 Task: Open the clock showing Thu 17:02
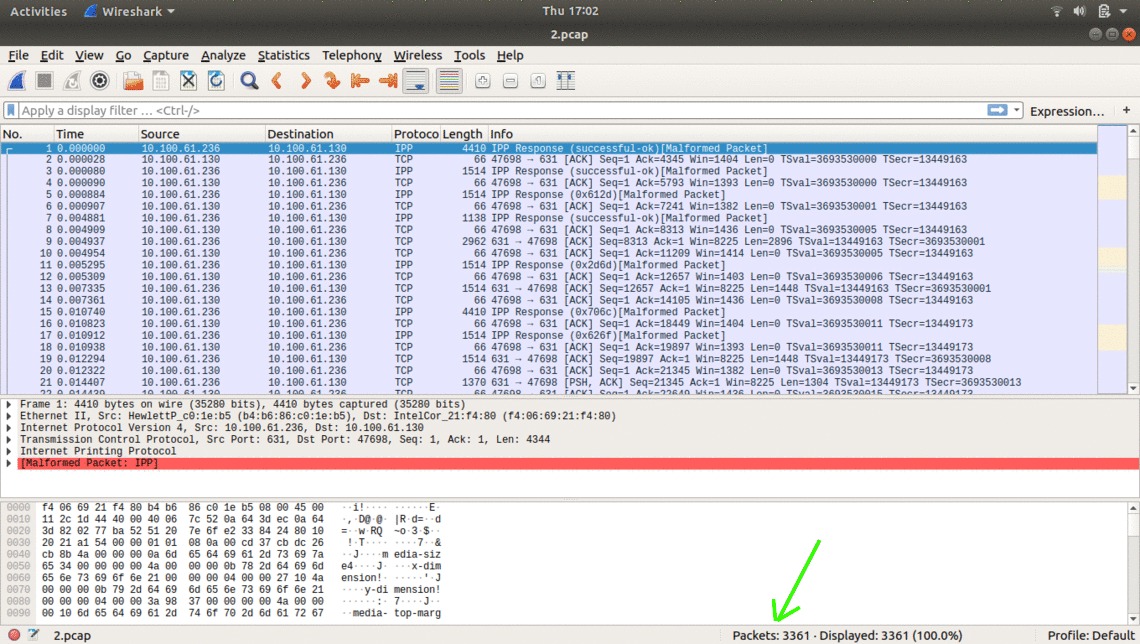click(x=570, y=11)
